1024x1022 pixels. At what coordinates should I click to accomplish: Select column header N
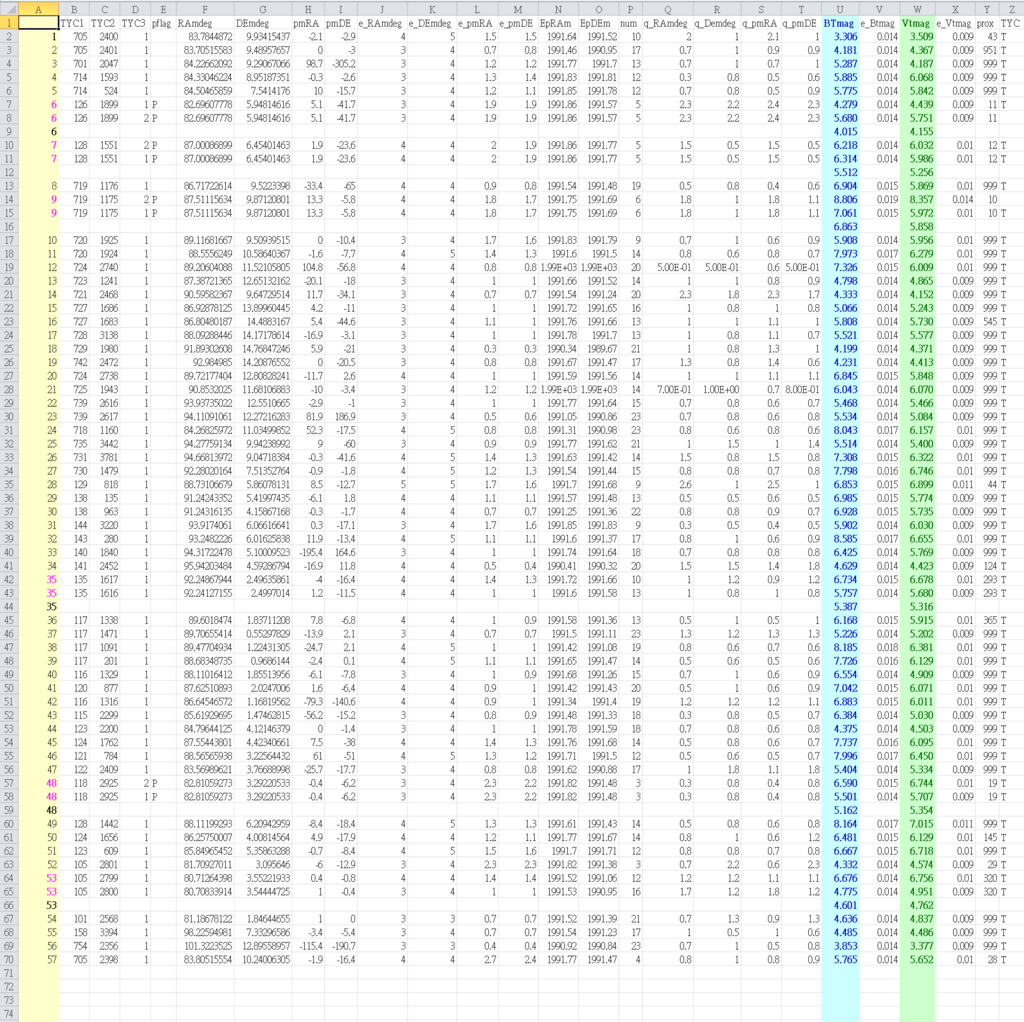coord(558,9)
